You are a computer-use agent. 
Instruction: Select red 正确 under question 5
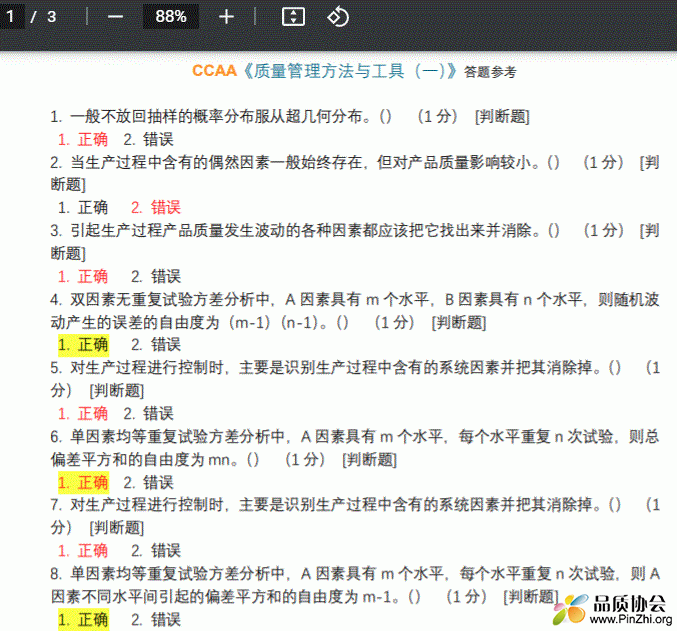point(83,414)
